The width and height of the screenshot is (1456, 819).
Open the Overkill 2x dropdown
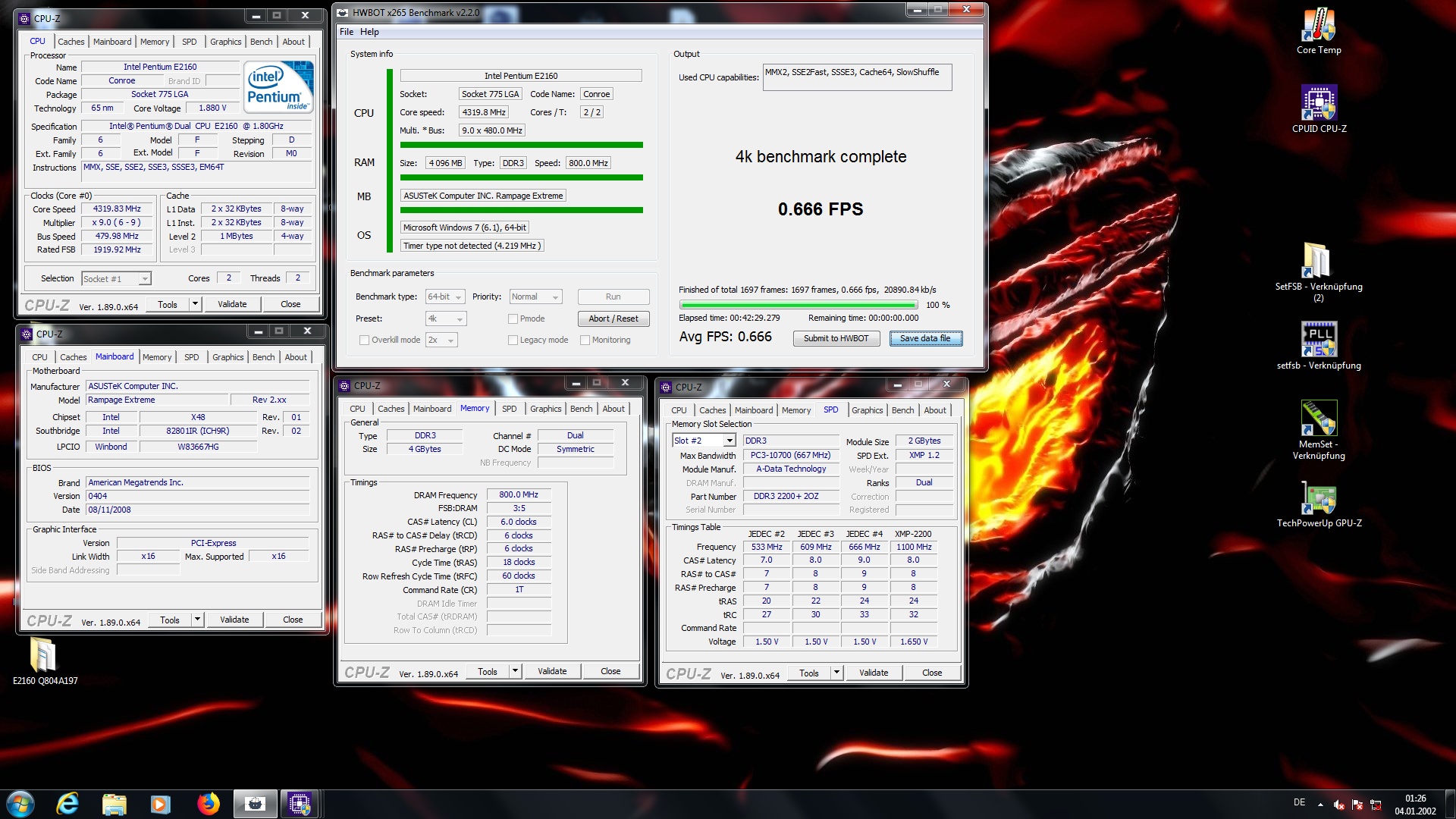[x=441, y=340]
